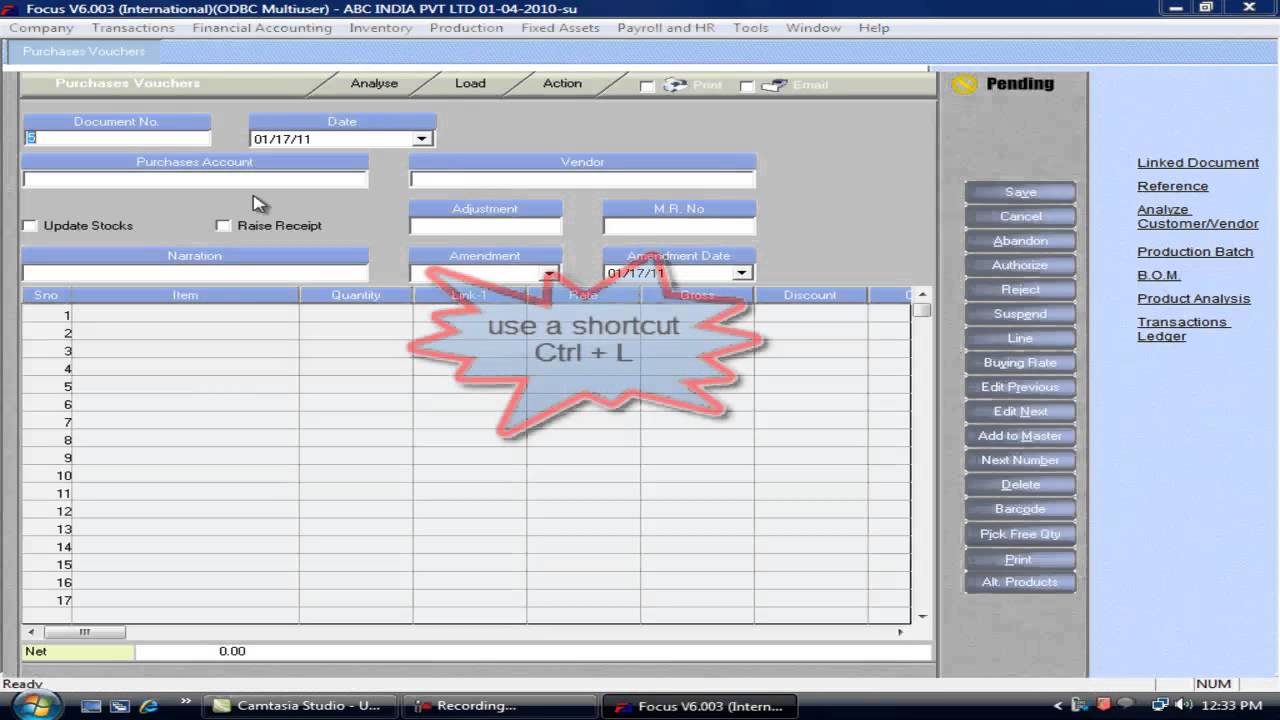Click the Authorize button
This screenshot has width=1280, height=720.
tap(1020, 265)
